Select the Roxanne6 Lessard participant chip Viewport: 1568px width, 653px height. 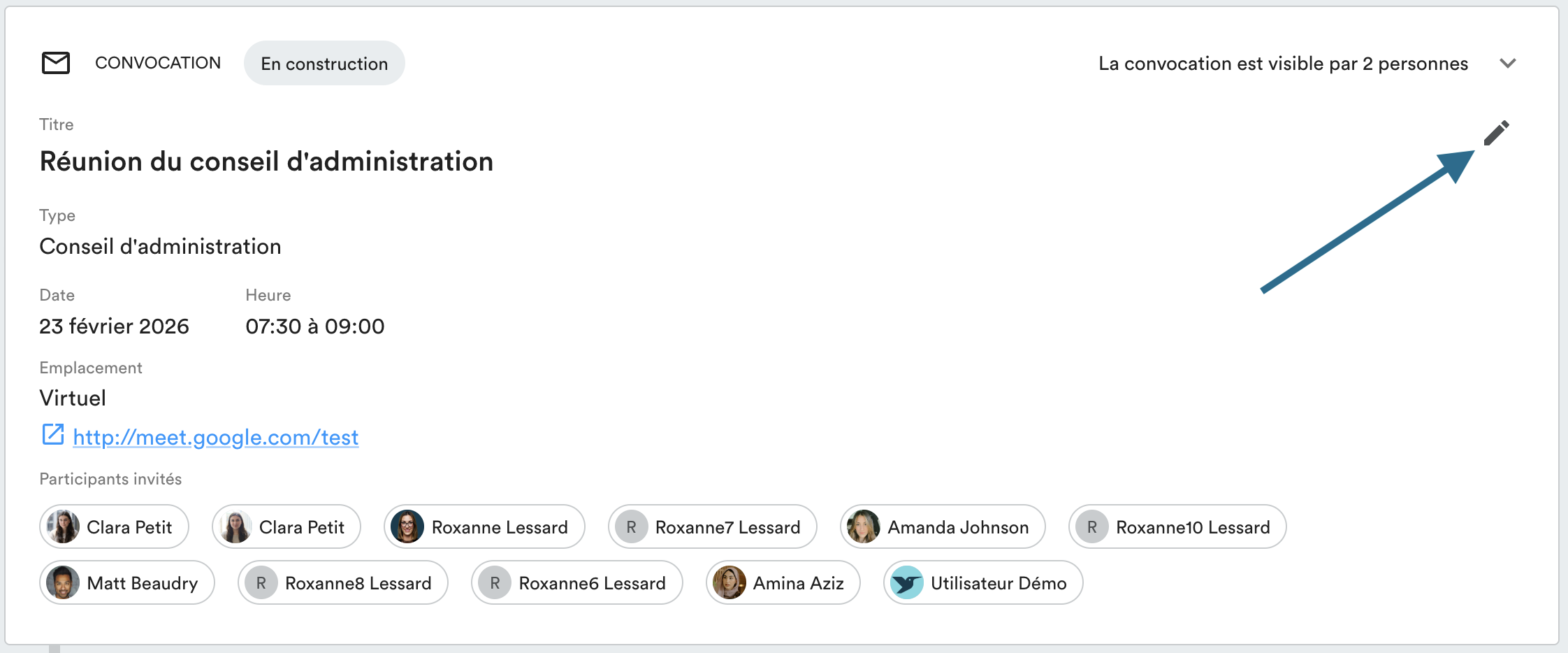576,583
